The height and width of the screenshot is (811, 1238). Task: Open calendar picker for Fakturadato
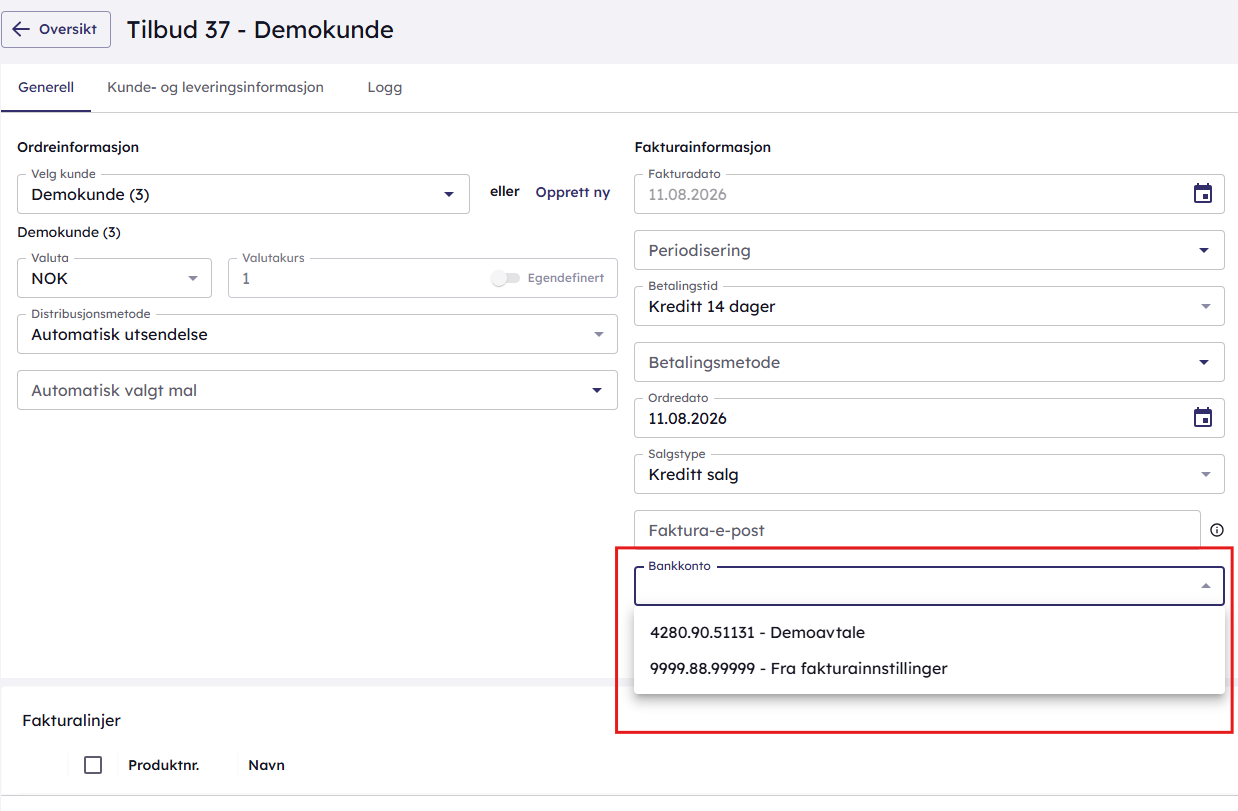(x=1202, y=194)
